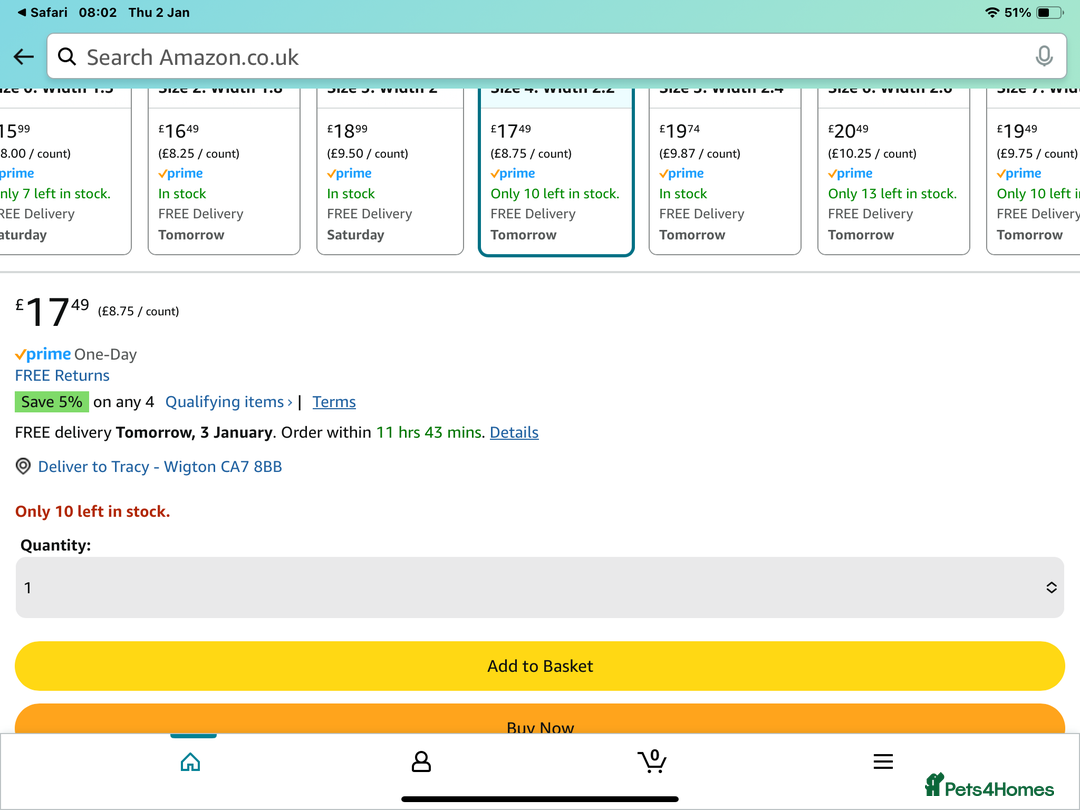Select the £18.99 size option card
This screenshot has width=1080, height=810.
pyautogui.click(x=390, y=172)
